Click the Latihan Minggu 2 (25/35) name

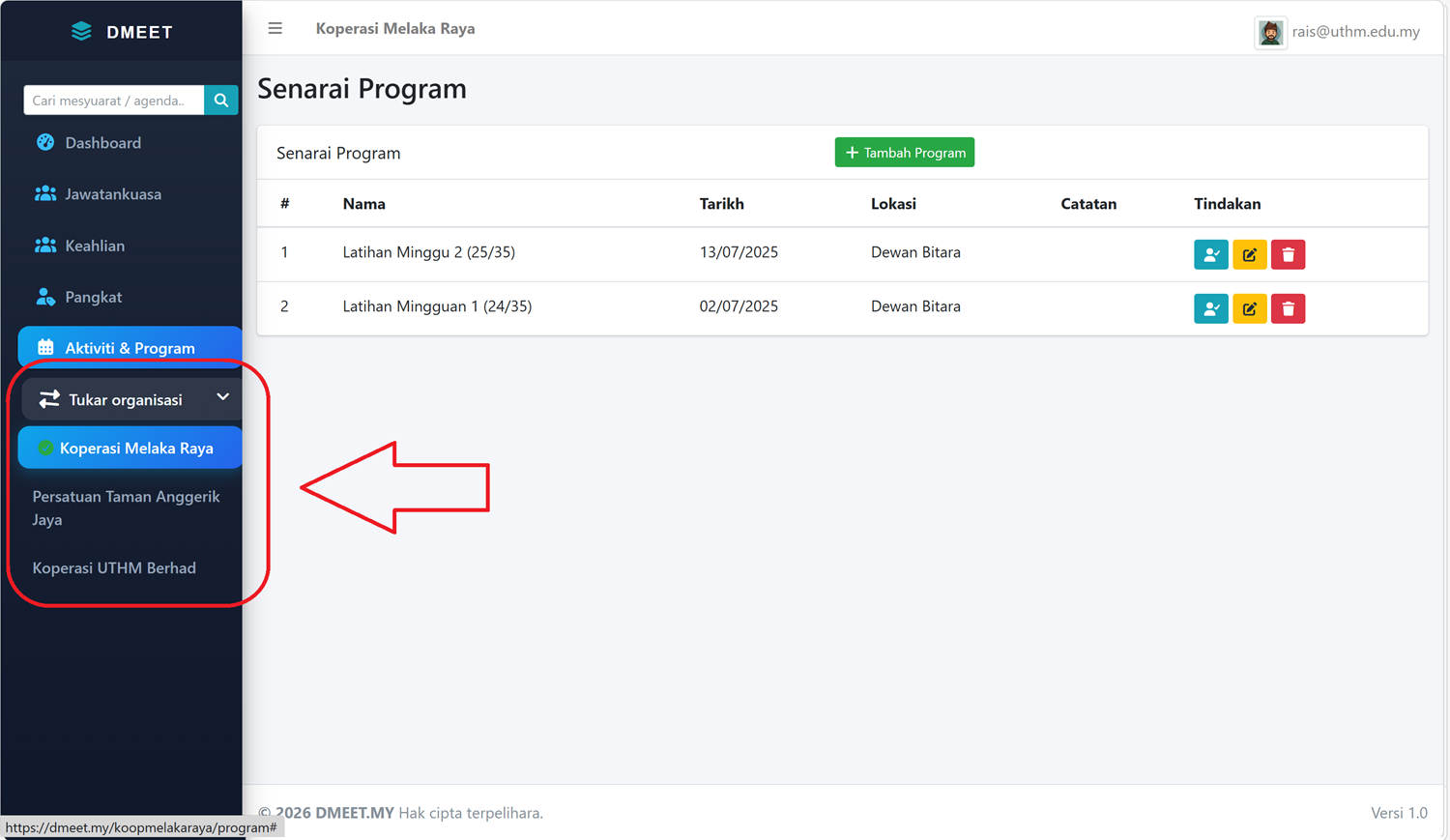429,252
